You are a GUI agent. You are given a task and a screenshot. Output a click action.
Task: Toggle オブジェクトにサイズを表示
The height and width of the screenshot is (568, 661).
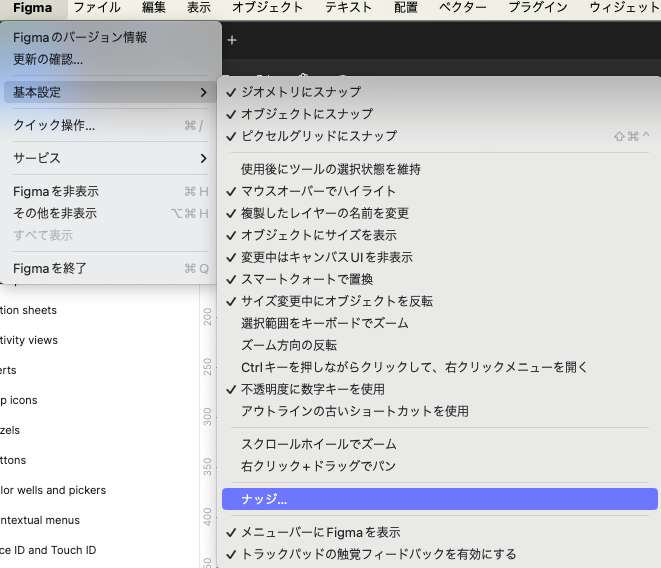click(440, 235)
